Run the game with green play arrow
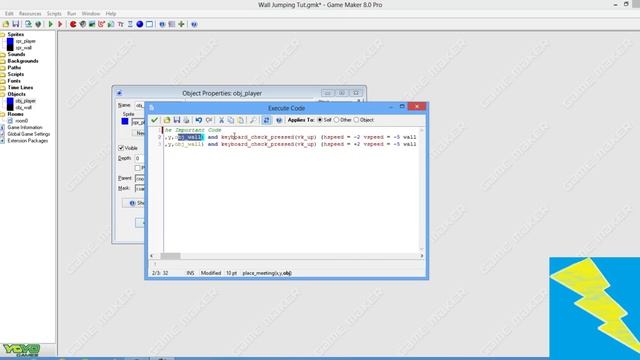Screen dimensions: 640x360 51,24
